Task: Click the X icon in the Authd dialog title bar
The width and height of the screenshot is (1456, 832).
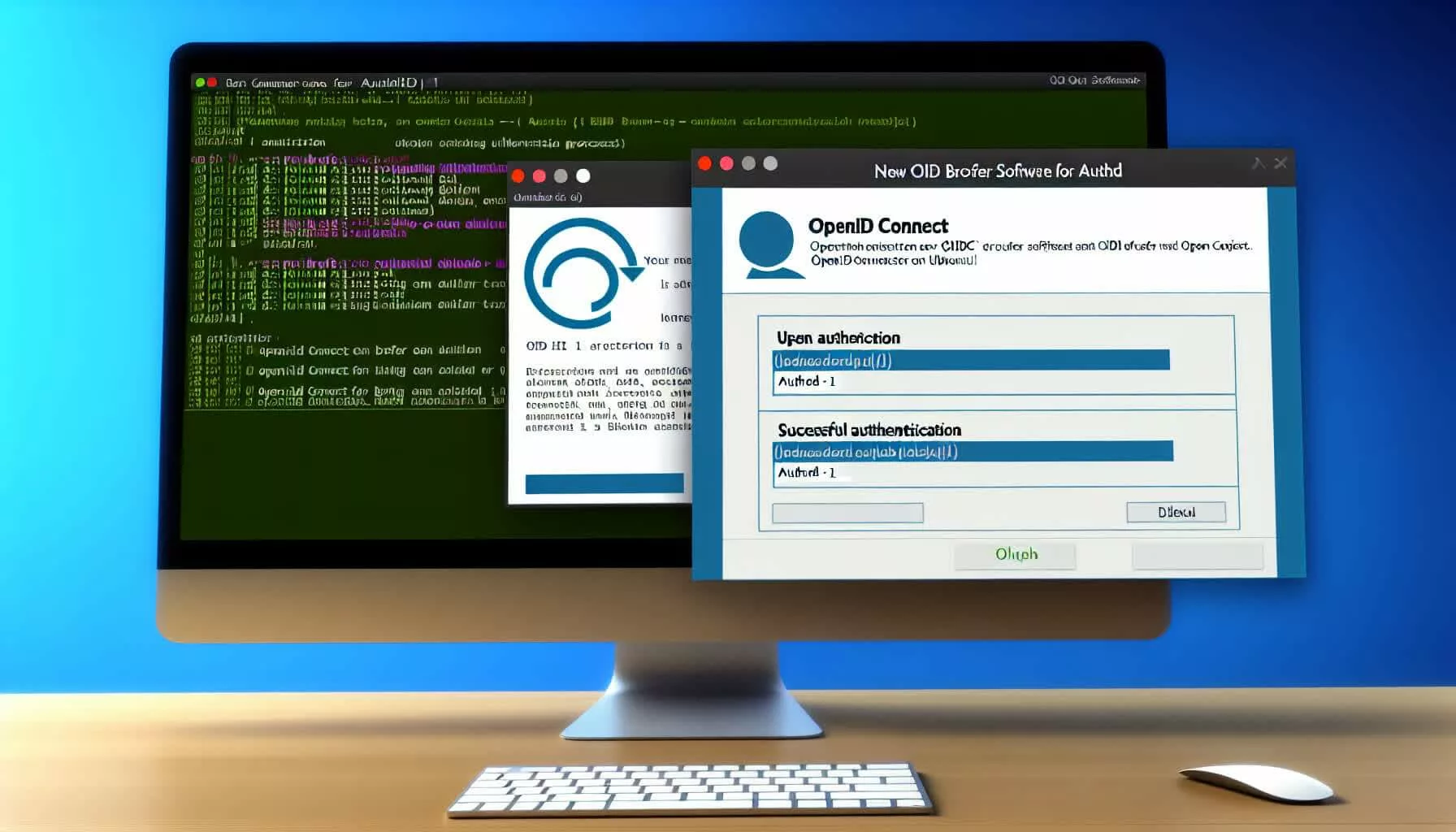Action: click(1280, 163)
